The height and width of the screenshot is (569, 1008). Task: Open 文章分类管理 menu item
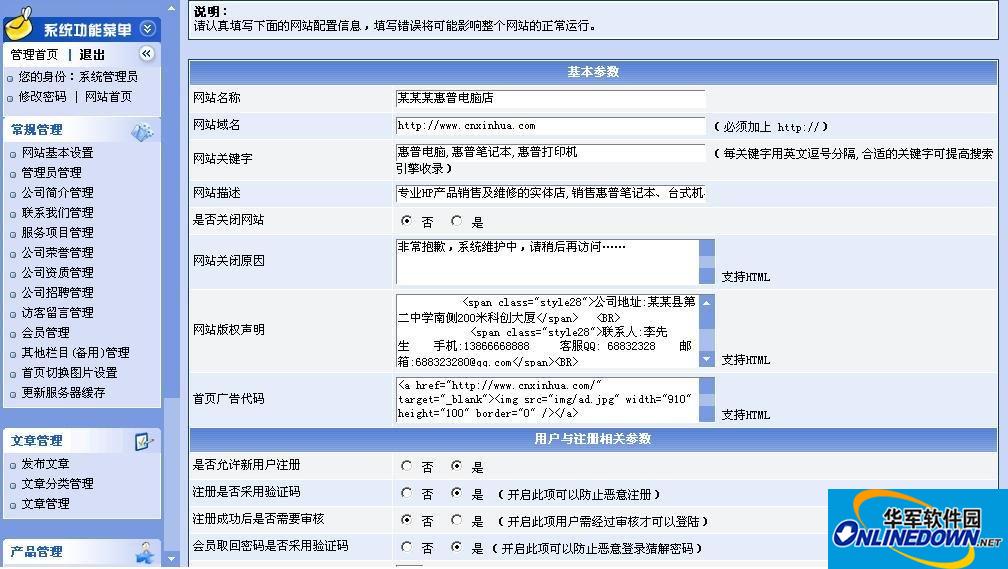(58, 483)
